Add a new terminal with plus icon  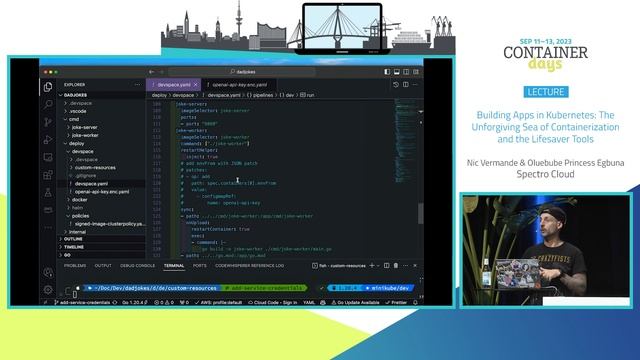tap(371, 266)
